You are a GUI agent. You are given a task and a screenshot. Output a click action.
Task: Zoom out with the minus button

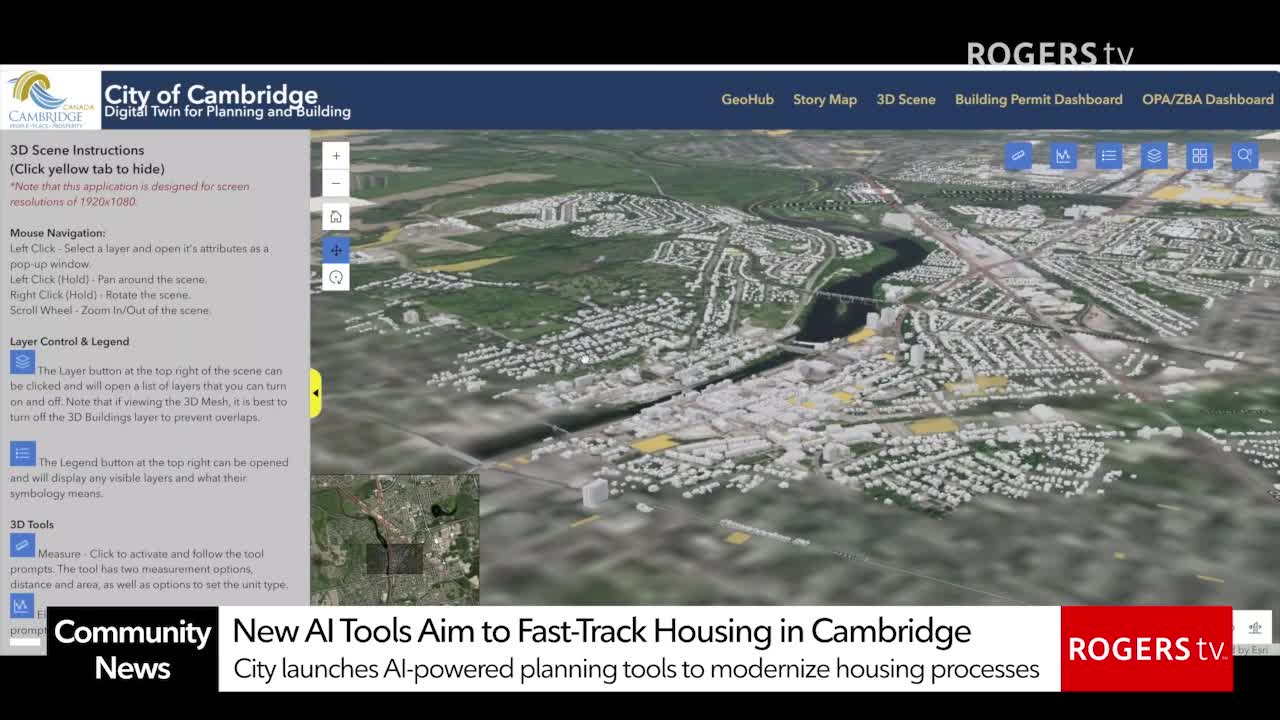point(336,183)
